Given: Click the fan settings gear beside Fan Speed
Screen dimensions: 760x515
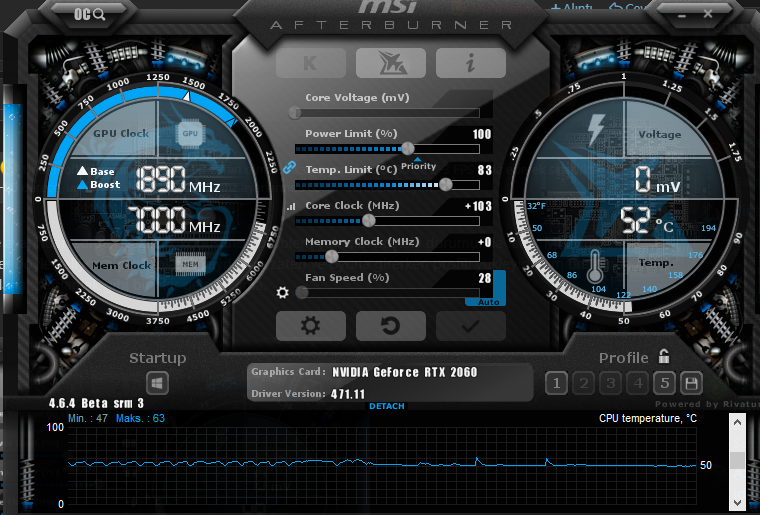Looking at the screenshot, I should (x=283, y=292).
